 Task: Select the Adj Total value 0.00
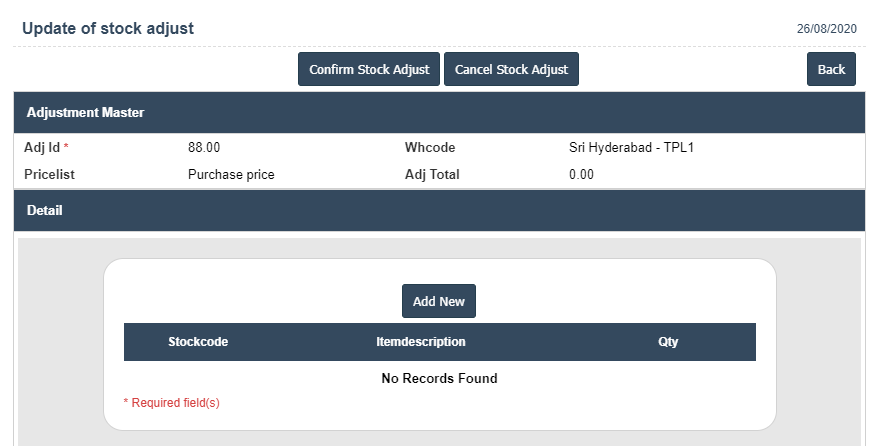coord(581,174)
